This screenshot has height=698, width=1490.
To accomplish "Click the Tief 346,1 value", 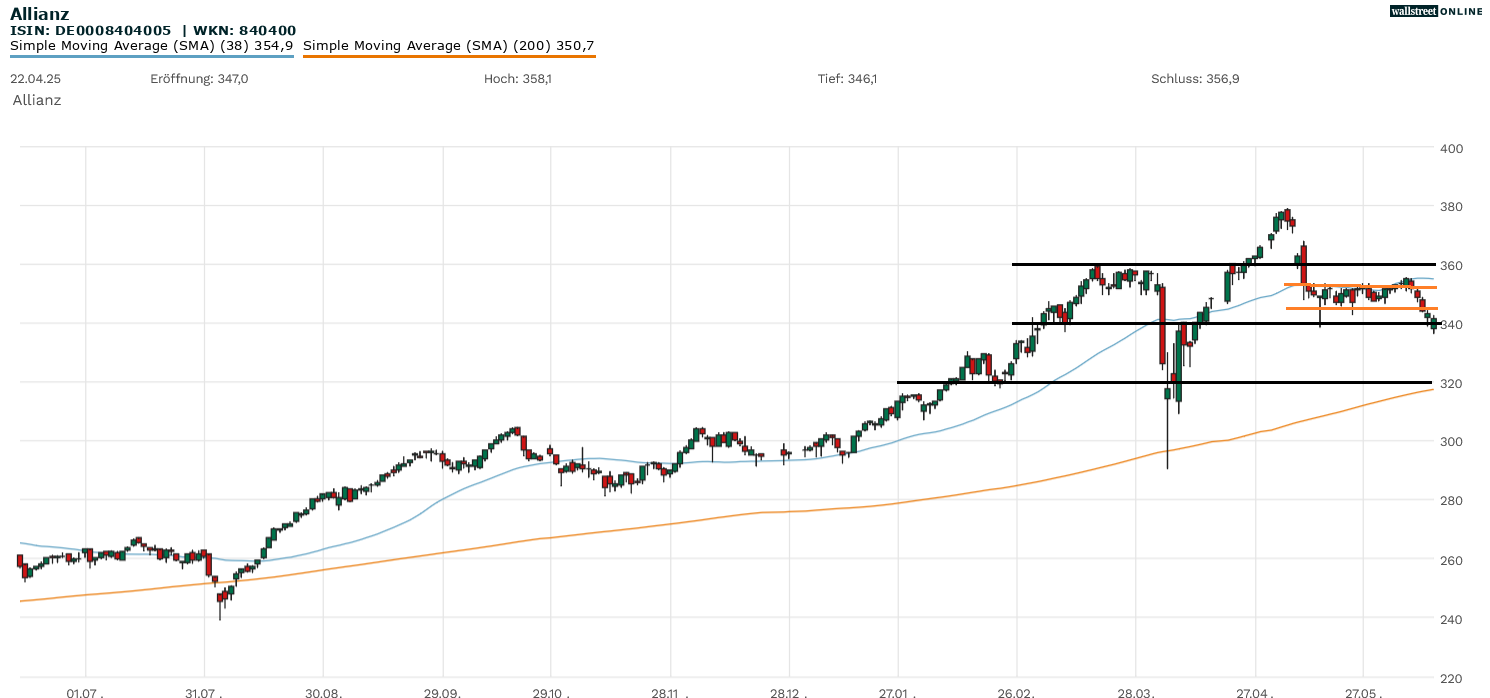I will coord(847,79).
